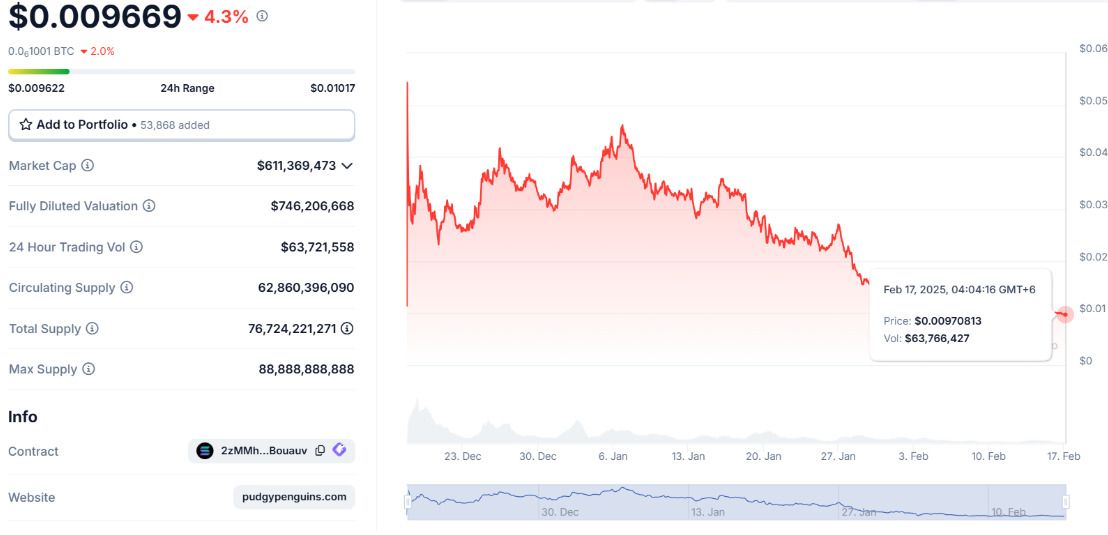Click the Max Supply info icon
Viewport: 1108px width, 535px height.
coord(88,369)
